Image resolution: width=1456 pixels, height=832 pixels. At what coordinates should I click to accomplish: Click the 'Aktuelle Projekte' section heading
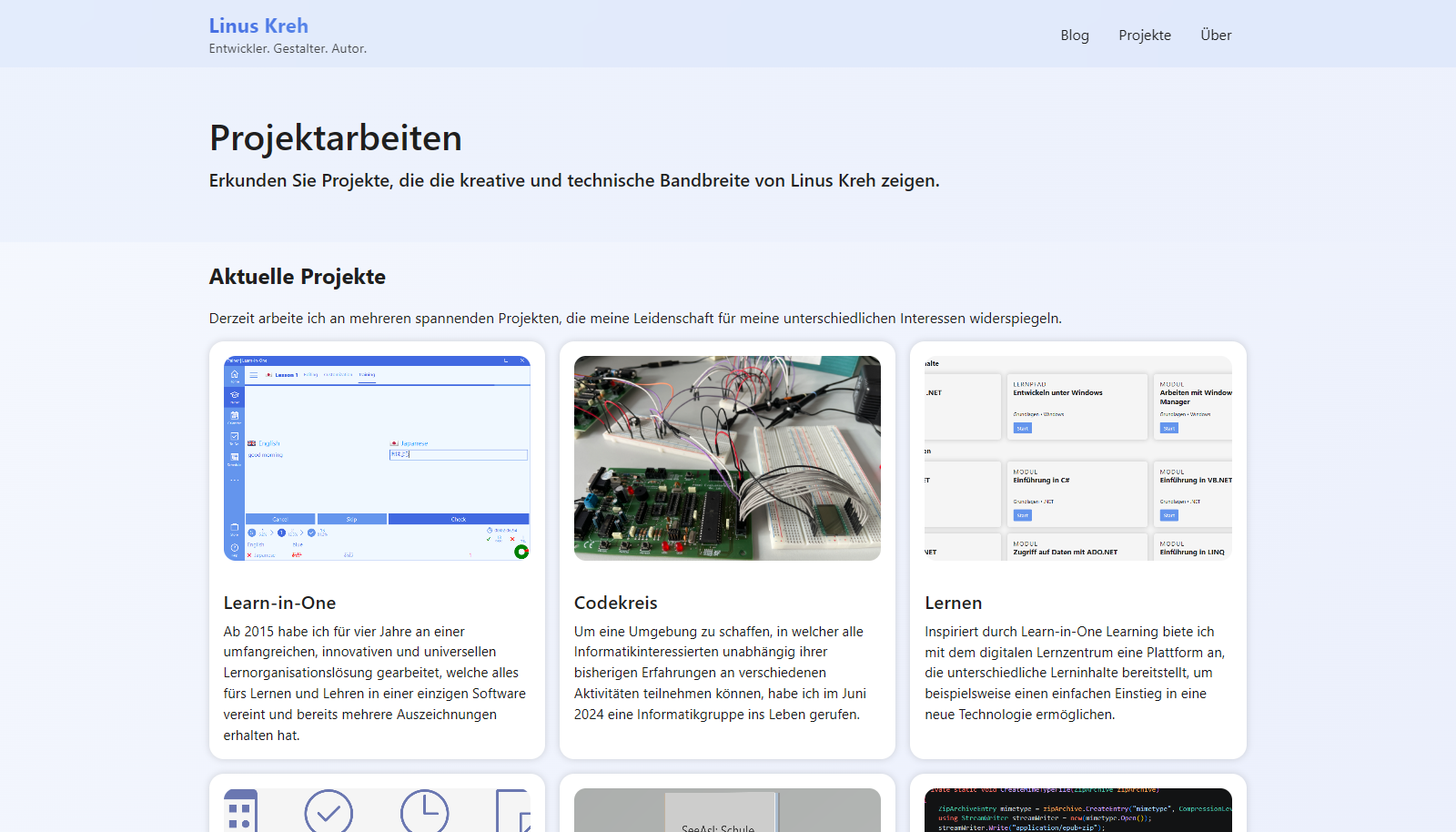click(x=298, y=277)
